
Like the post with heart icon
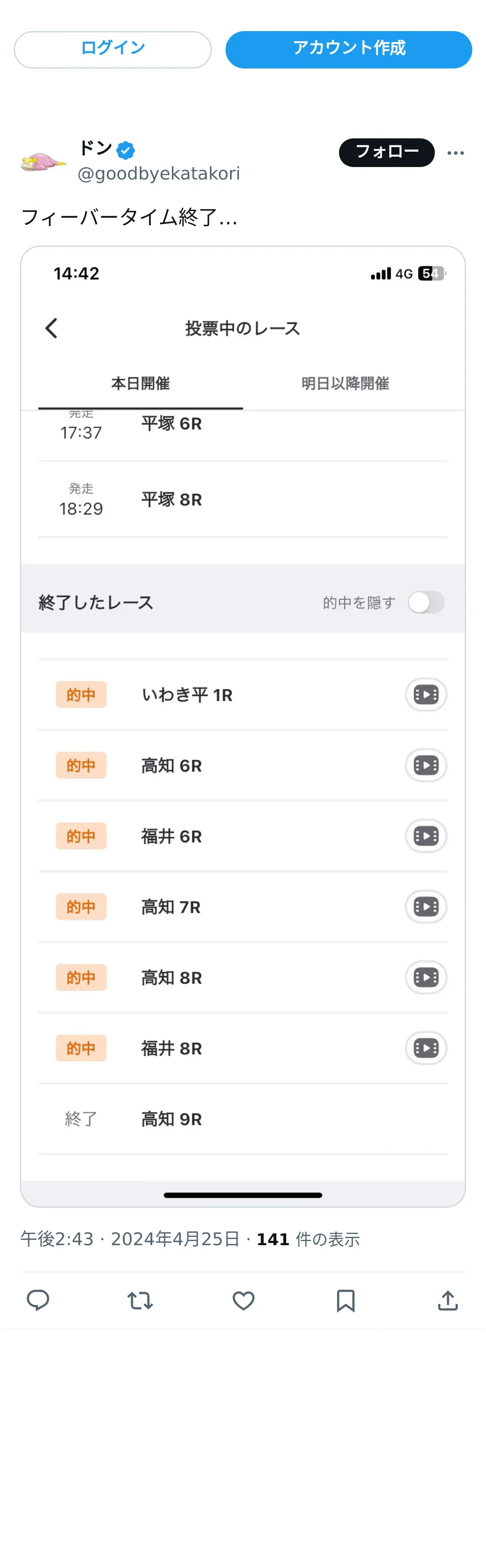(x=243, y=1300)
